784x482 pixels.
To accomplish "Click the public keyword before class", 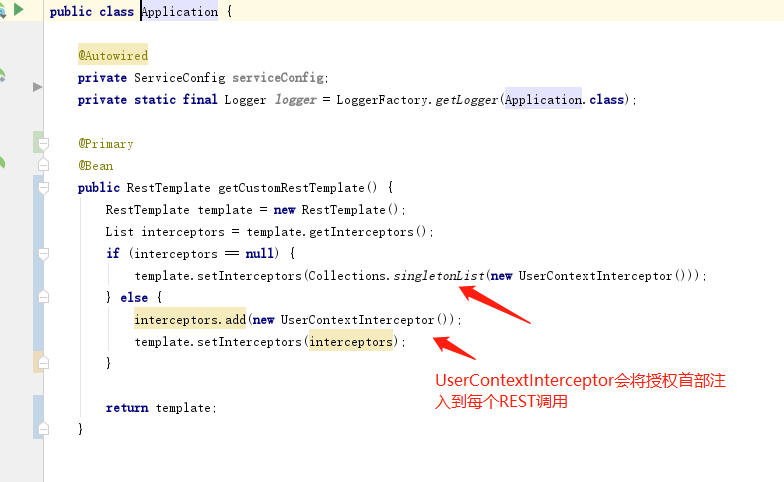I will [x=70, y=12].
